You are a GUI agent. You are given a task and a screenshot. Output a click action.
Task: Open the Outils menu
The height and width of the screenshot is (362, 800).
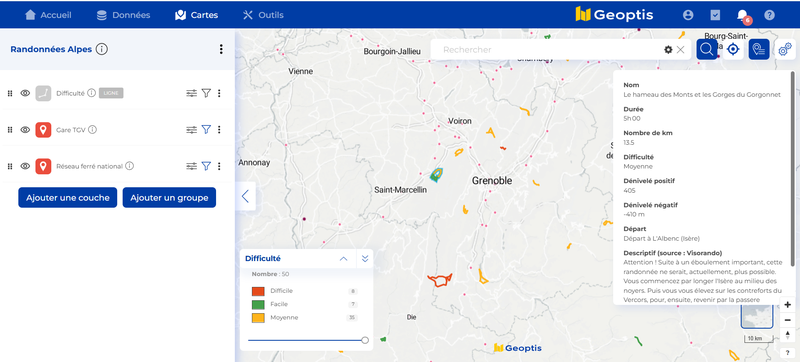pos(263,15)
